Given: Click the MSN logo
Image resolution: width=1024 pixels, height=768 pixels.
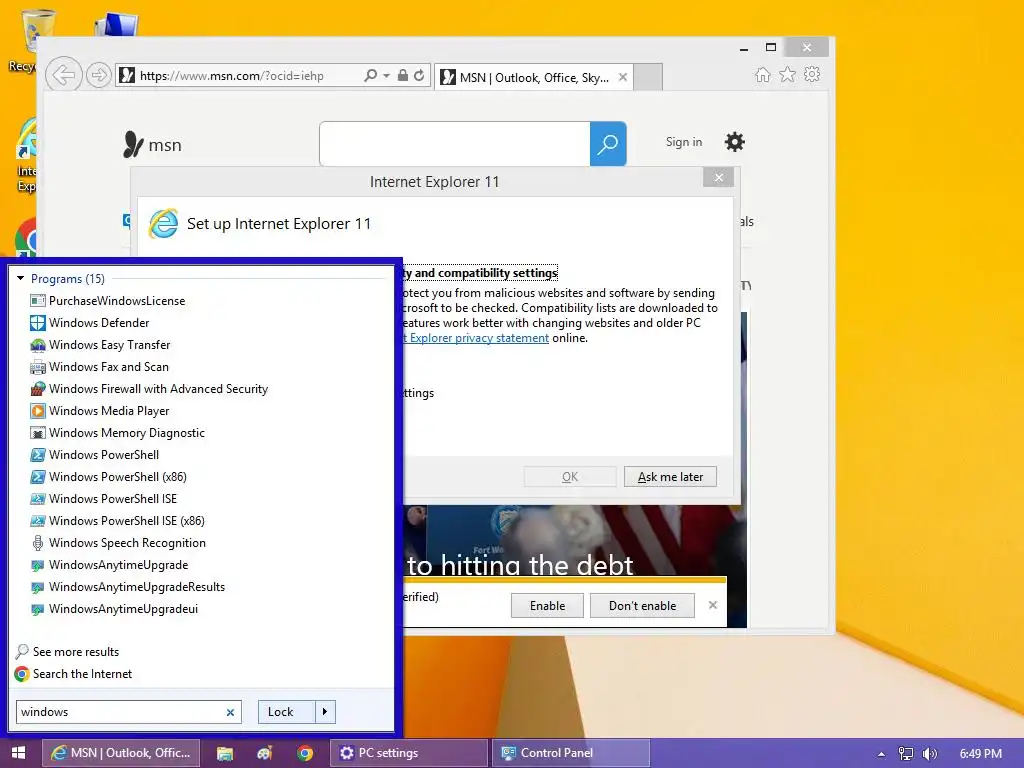Looking at the screenshot, I should click(153, 144).
